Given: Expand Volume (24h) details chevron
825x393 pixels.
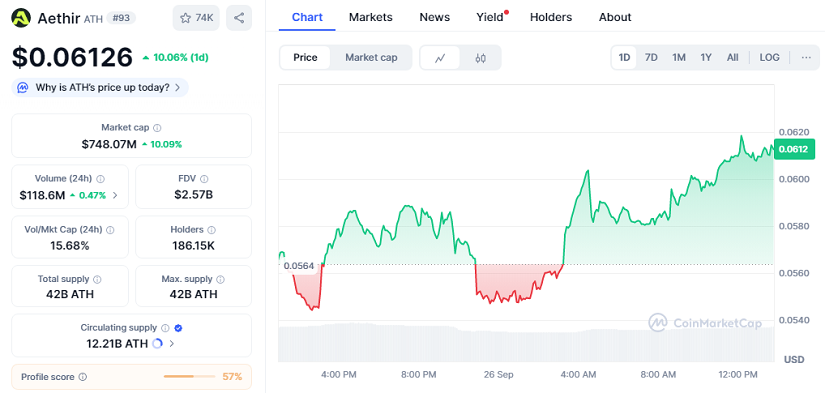Looking at the screenshot, I should tap(115, 196).
